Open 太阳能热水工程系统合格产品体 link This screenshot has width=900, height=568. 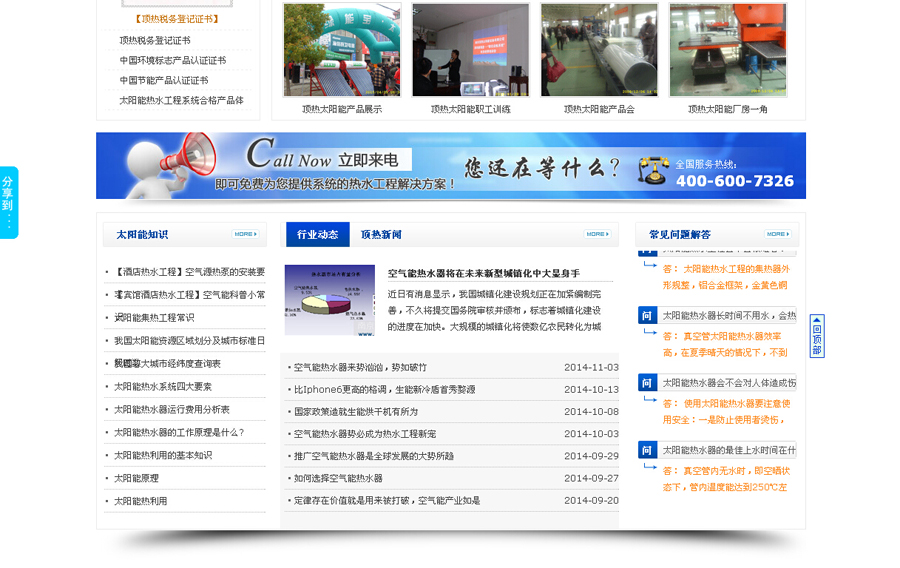[x=181, y=100]
